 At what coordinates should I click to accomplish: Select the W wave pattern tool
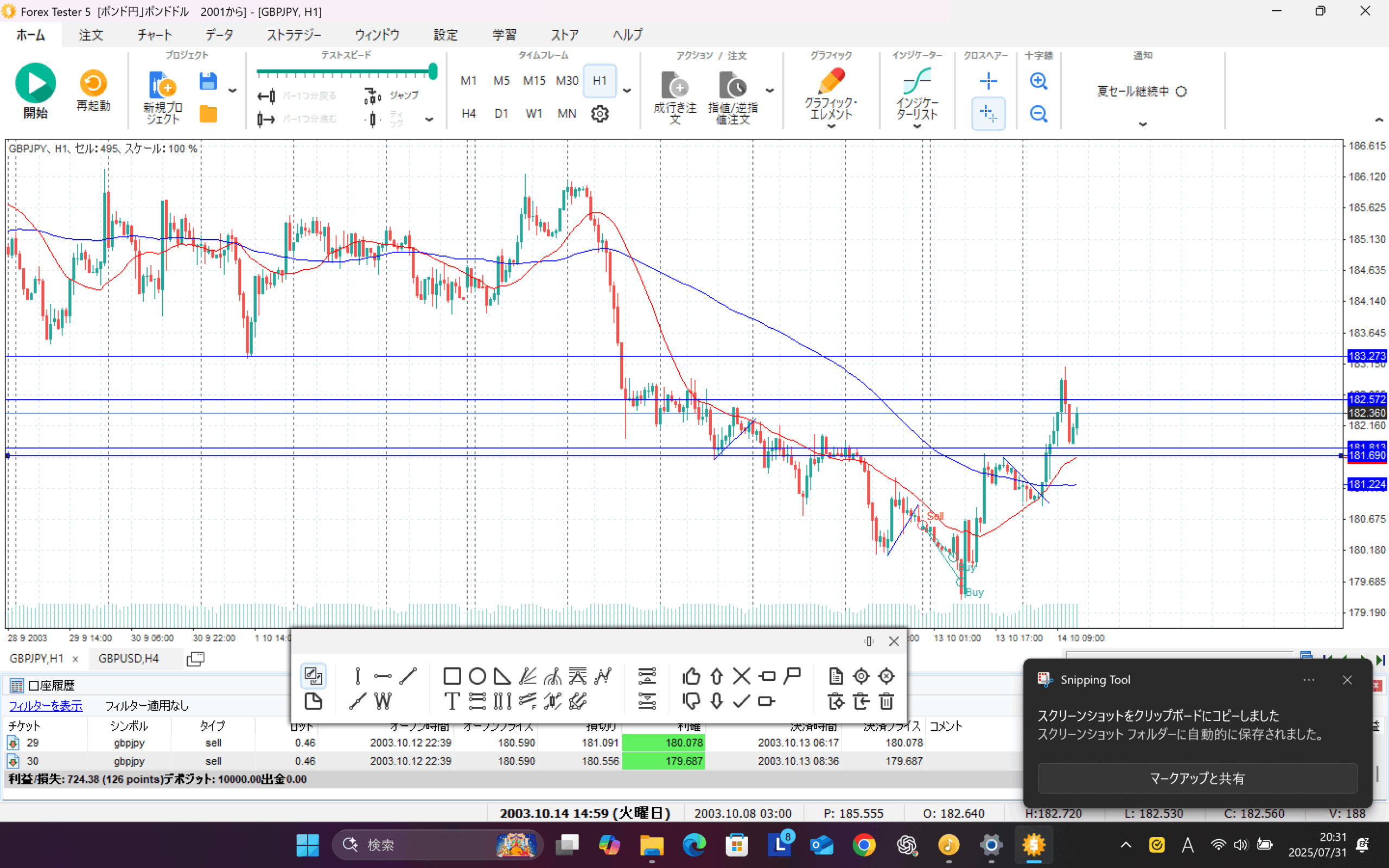tap(383, 701)
